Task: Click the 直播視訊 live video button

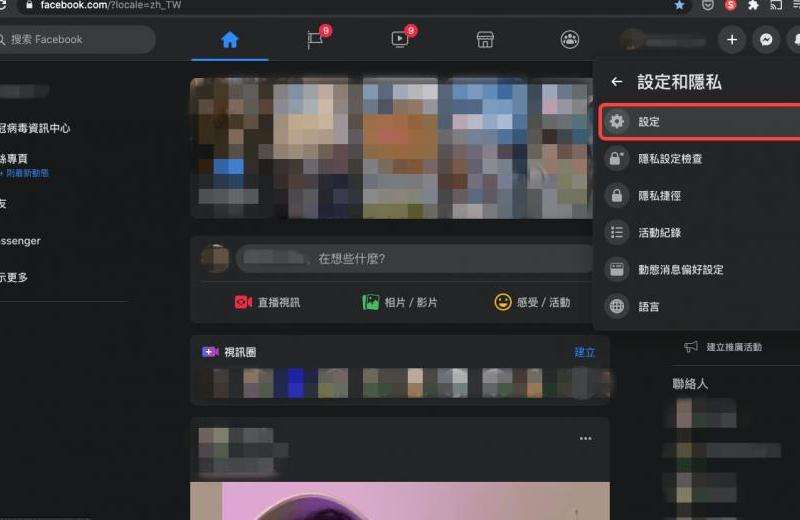Action: coord(267,302)
